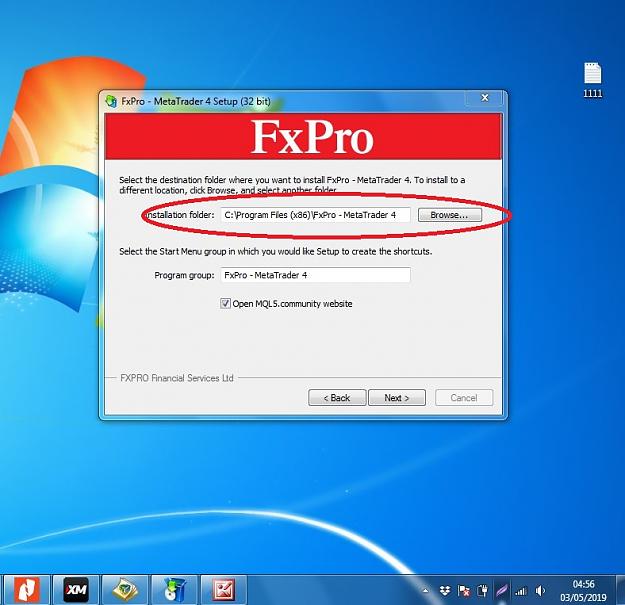Click the Cancel button
Screen dimensions: 625x605
click(x=464, y=398)
